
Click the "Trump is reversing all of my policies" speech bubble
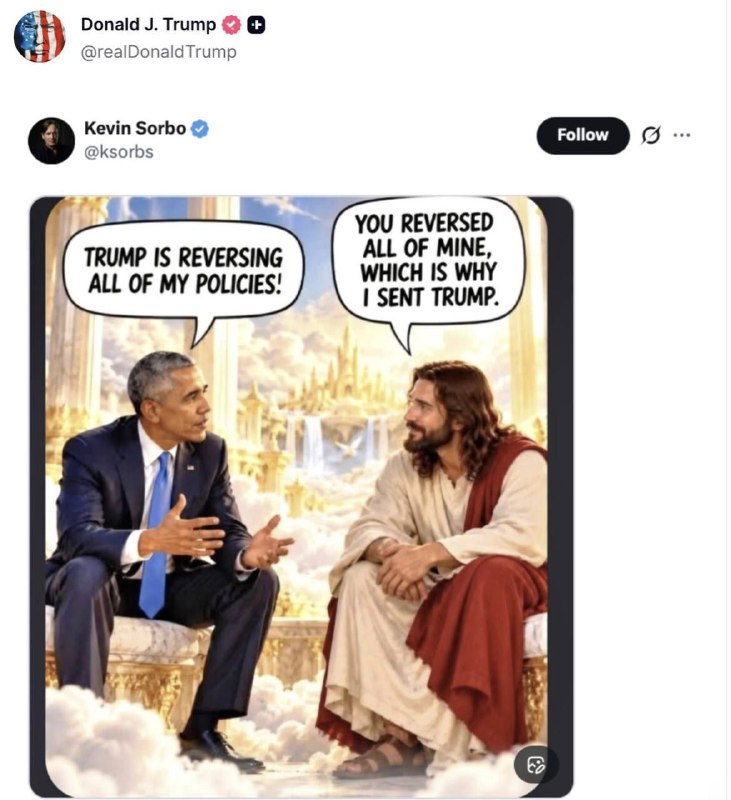[x=184, y=272]
